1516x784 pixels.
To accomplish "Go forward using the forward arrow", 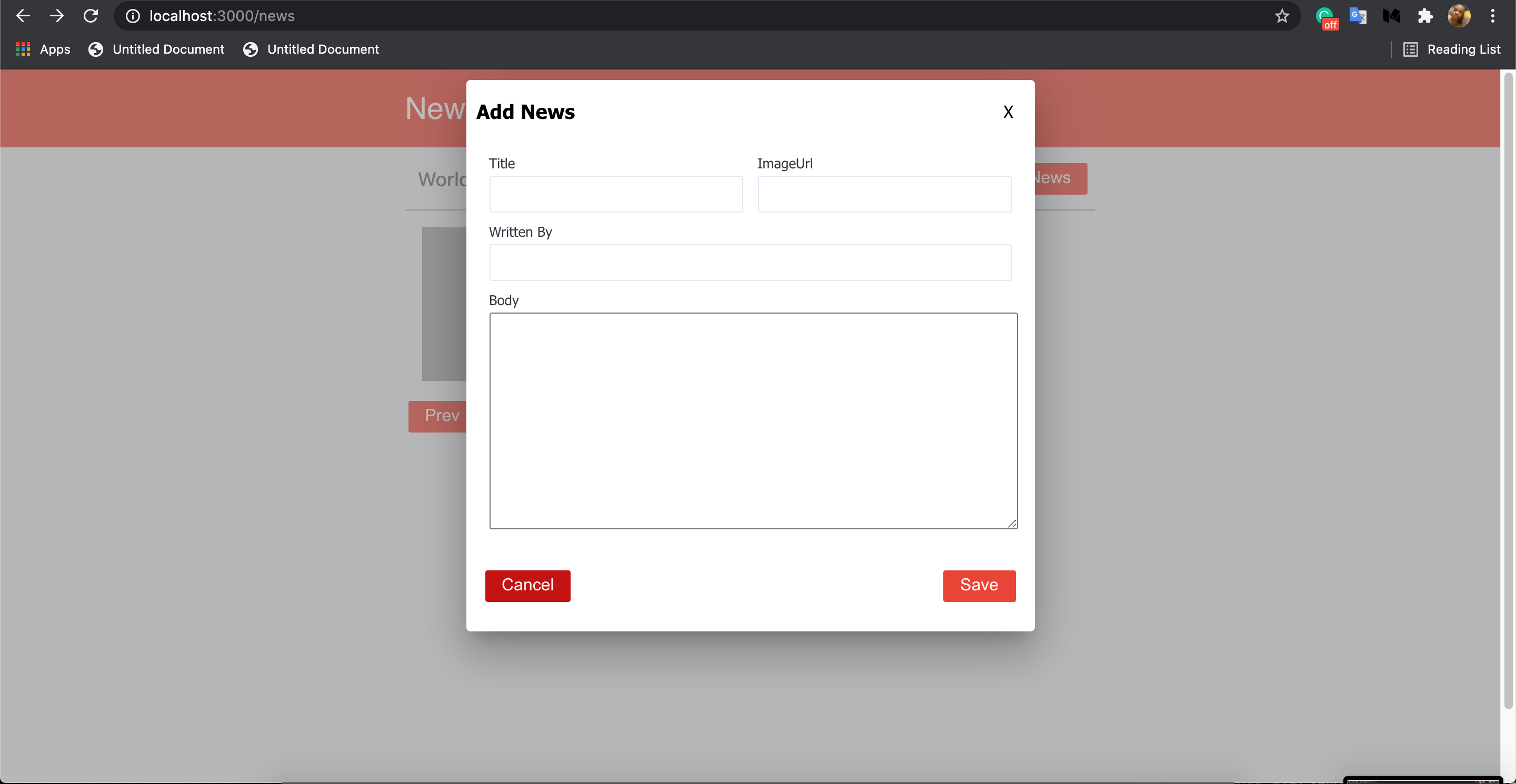I will click(x=57, y=16).
